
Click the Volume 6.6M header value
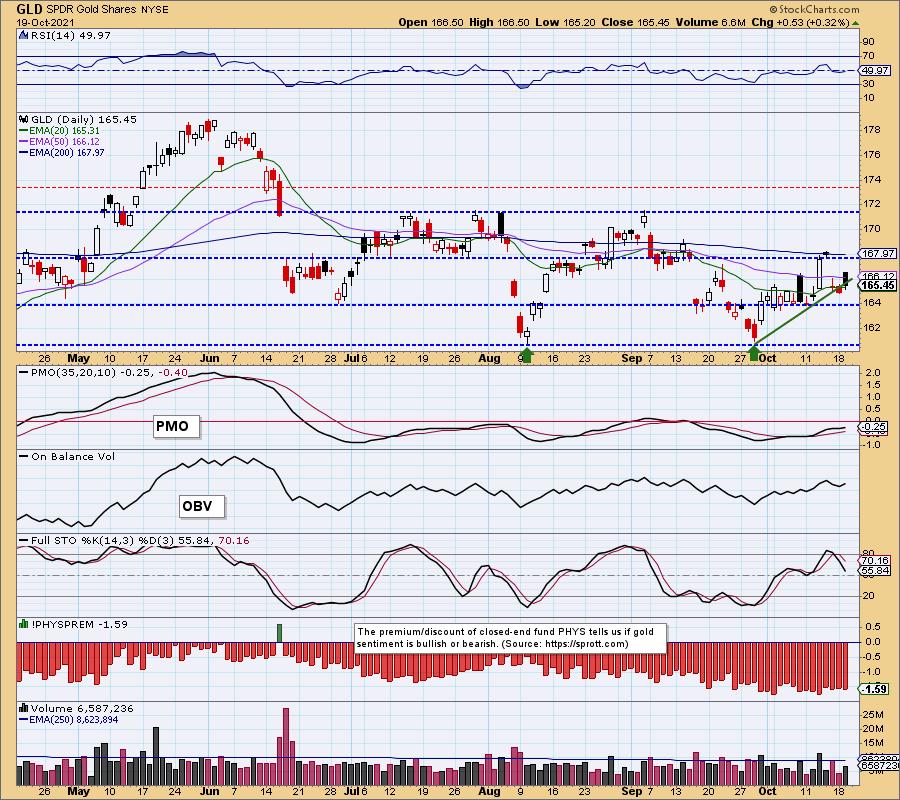tap(711, 22)
